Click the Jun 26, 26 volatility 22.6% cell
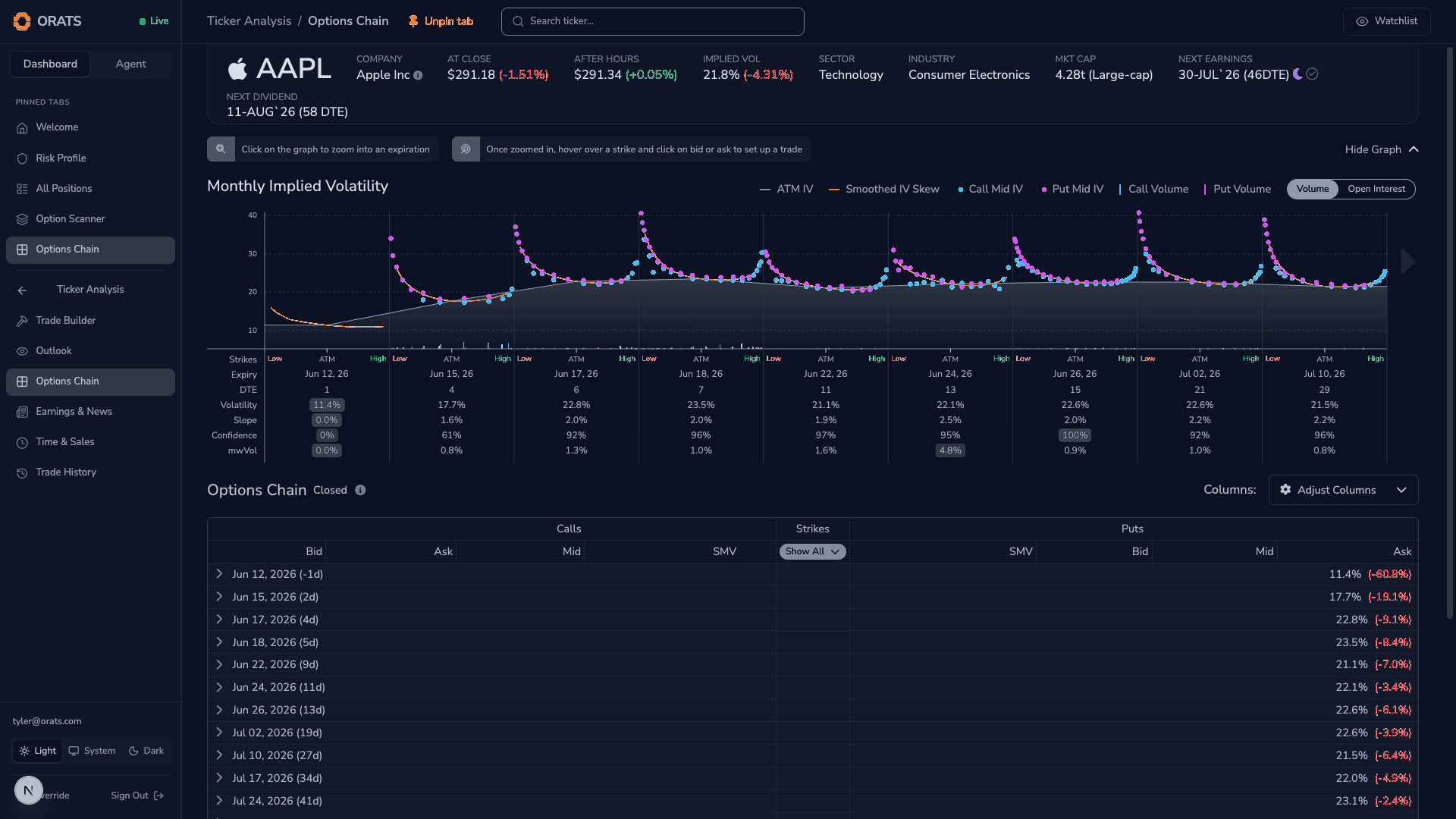This screenshot has height=819, width=1456. tap(1075, 405)
